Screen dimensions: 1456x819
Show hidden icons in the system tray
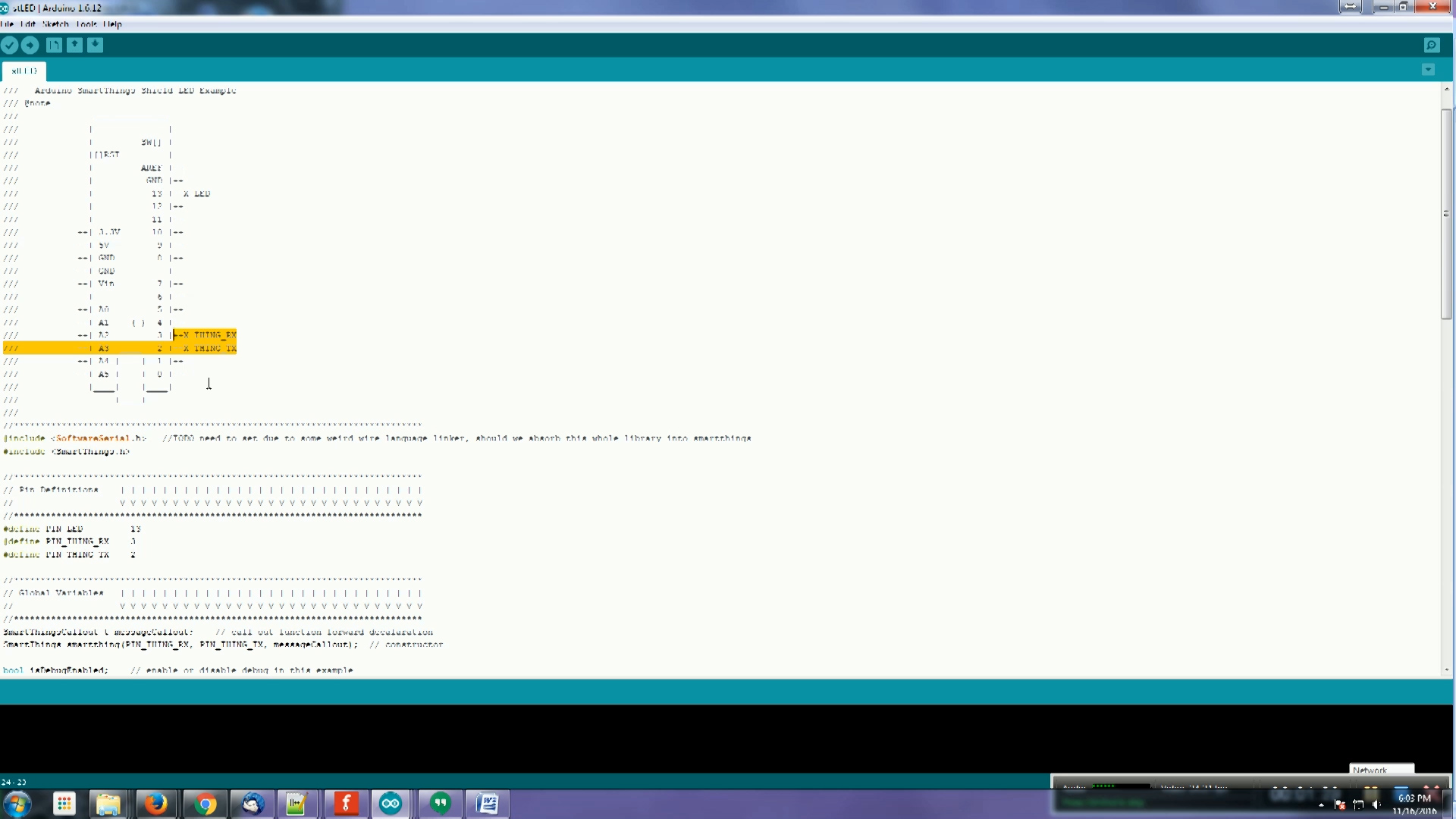coord(1322,804)
